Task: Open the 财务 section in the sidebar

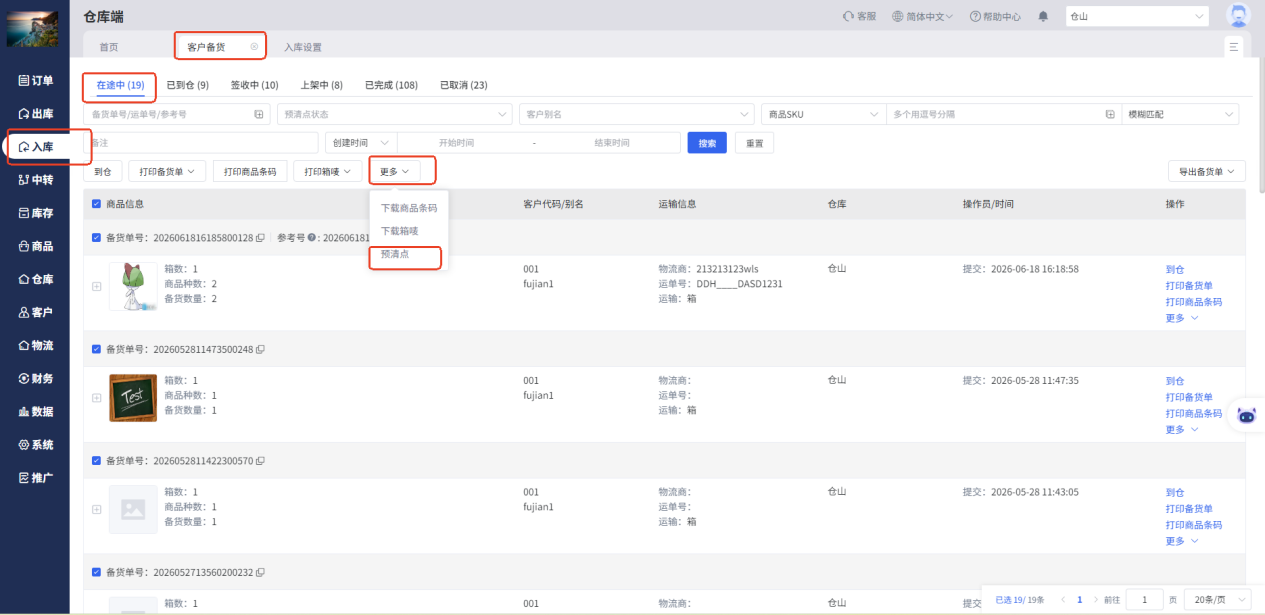Action: coord(36,378)
